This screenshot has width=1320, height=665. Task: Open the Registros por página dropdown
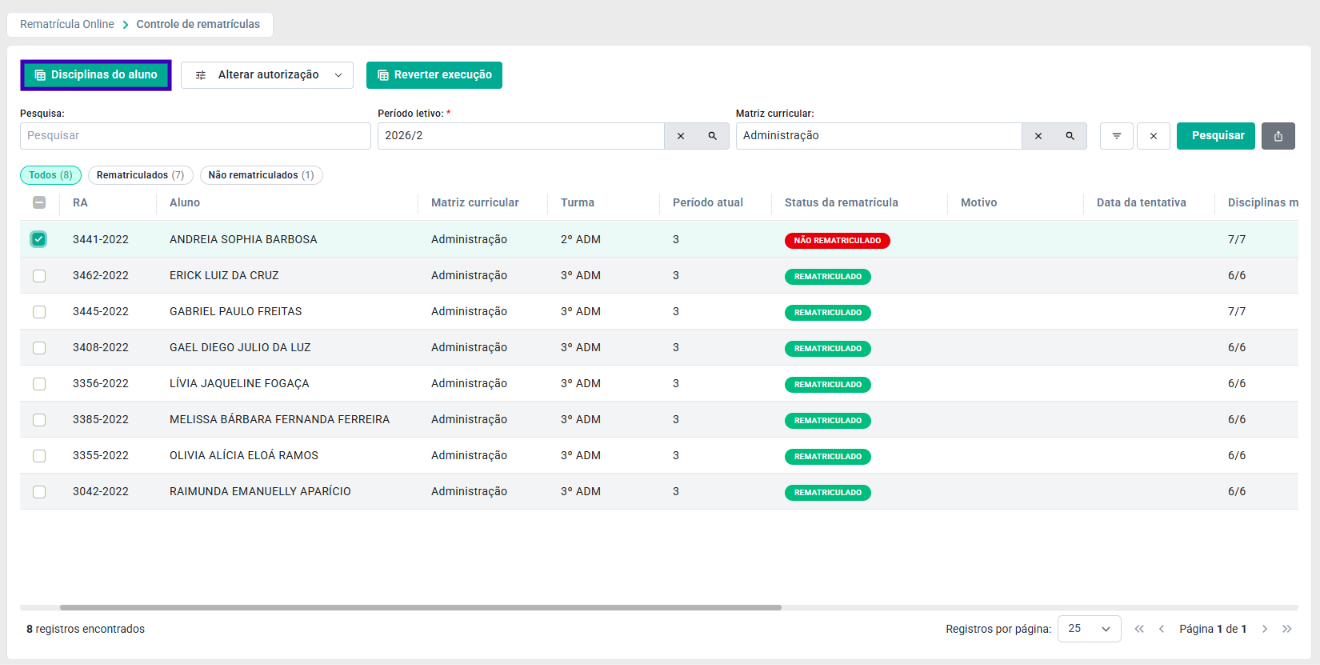point(1089,629)
